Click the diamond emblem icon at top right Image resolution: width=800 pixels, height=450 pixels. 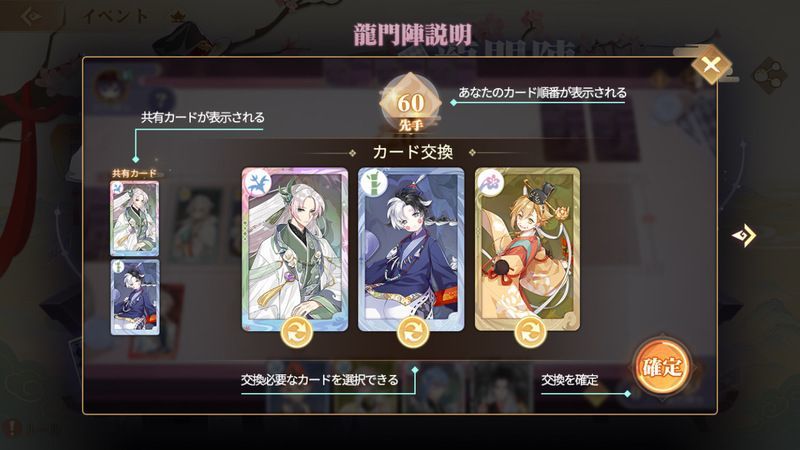pos(769,76)
